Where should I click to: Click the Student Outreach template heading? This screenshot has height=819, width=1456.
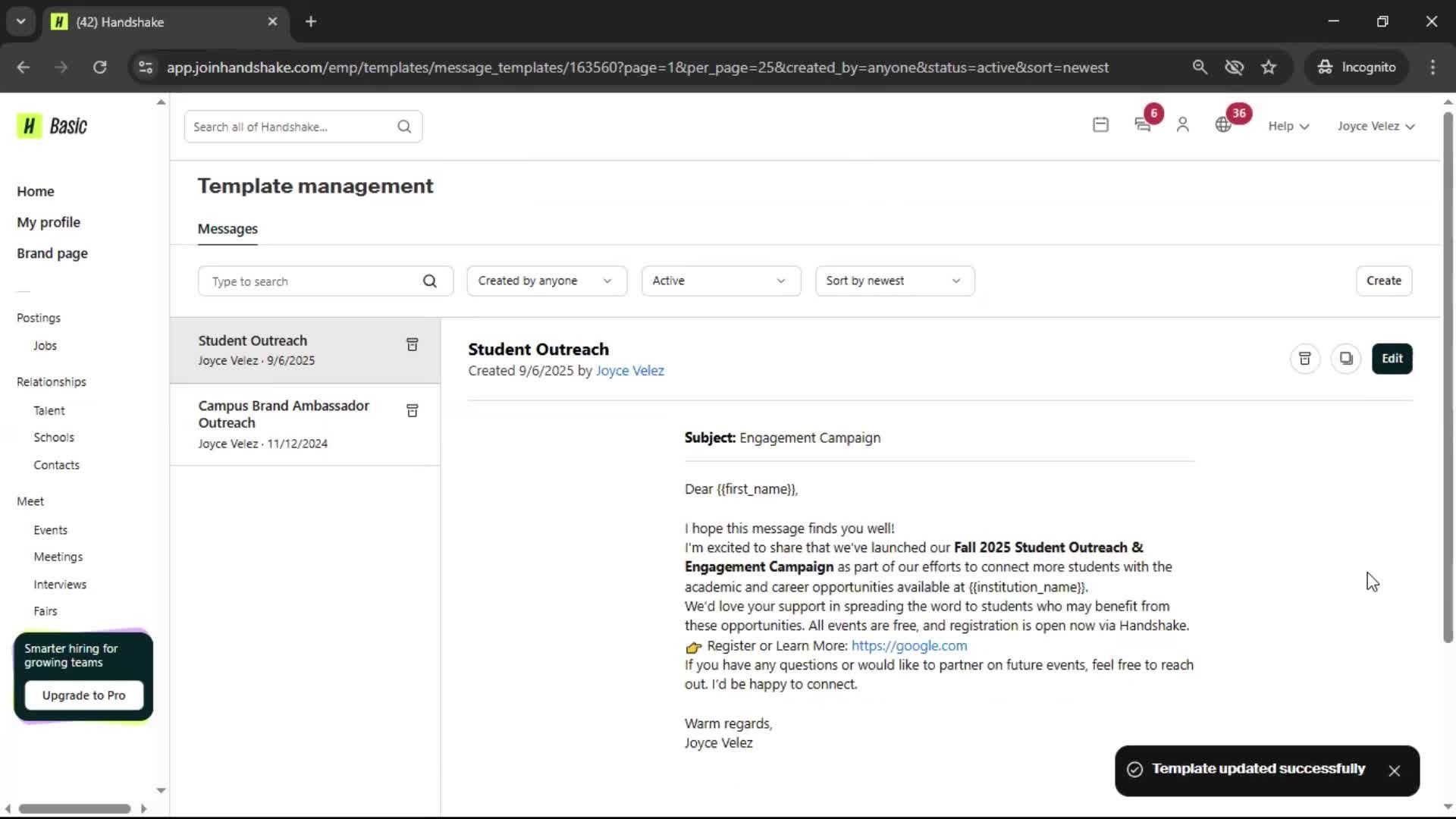coord(538,350)
